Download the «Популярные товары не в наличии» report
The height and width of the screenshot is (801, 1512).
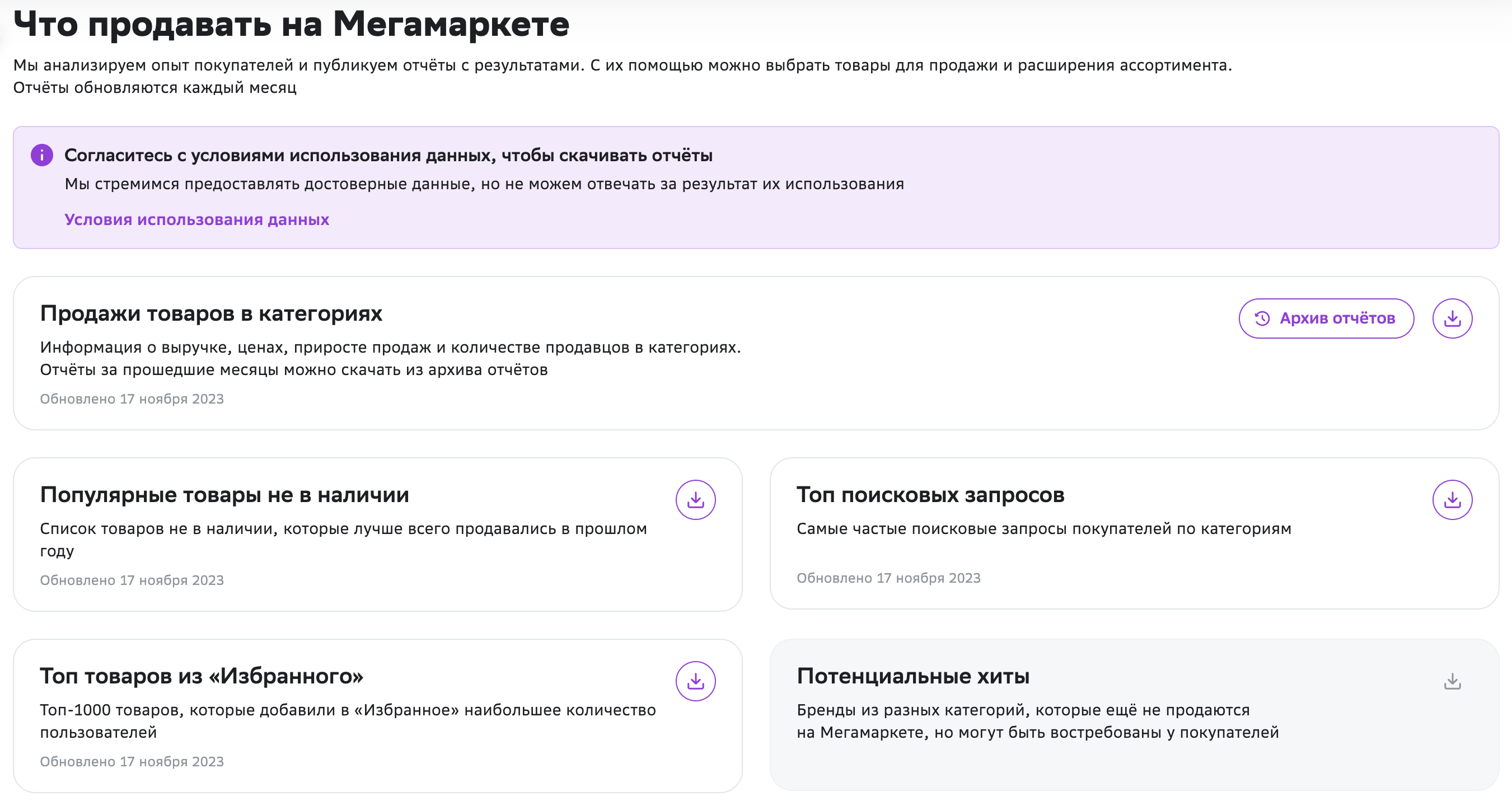[x=696, y=500]
